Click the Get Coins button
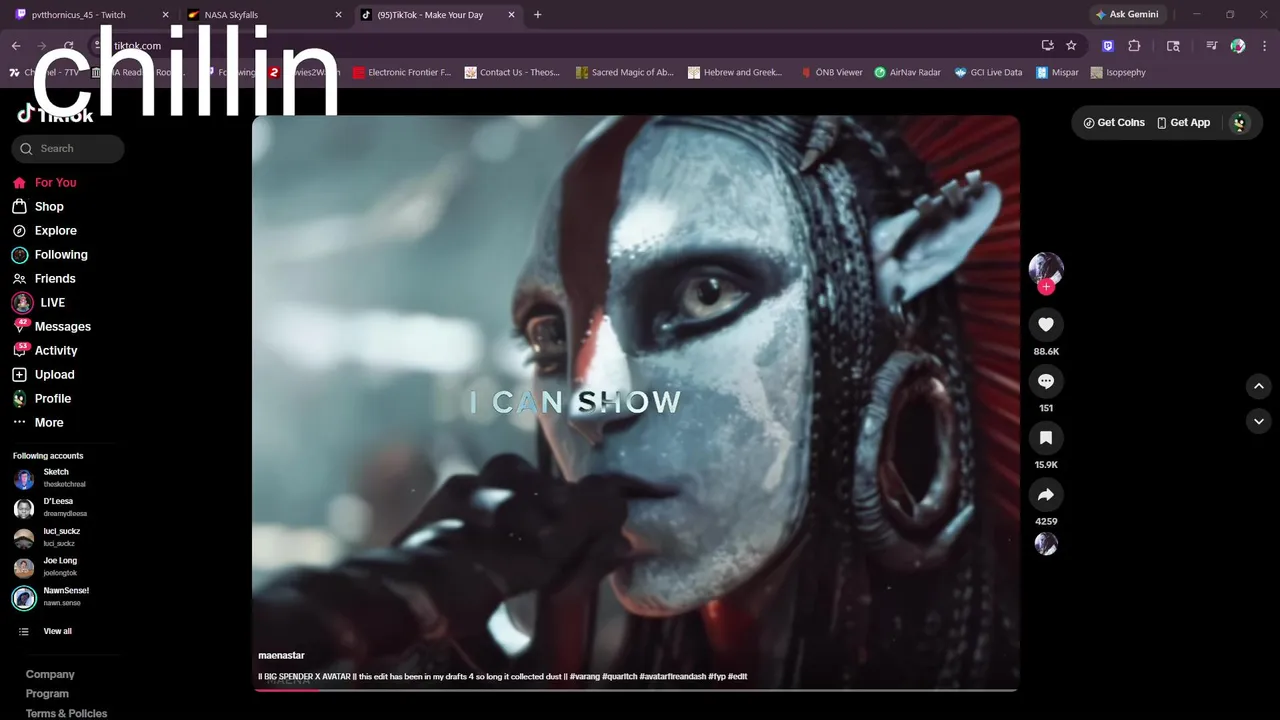 [1114, 123]
